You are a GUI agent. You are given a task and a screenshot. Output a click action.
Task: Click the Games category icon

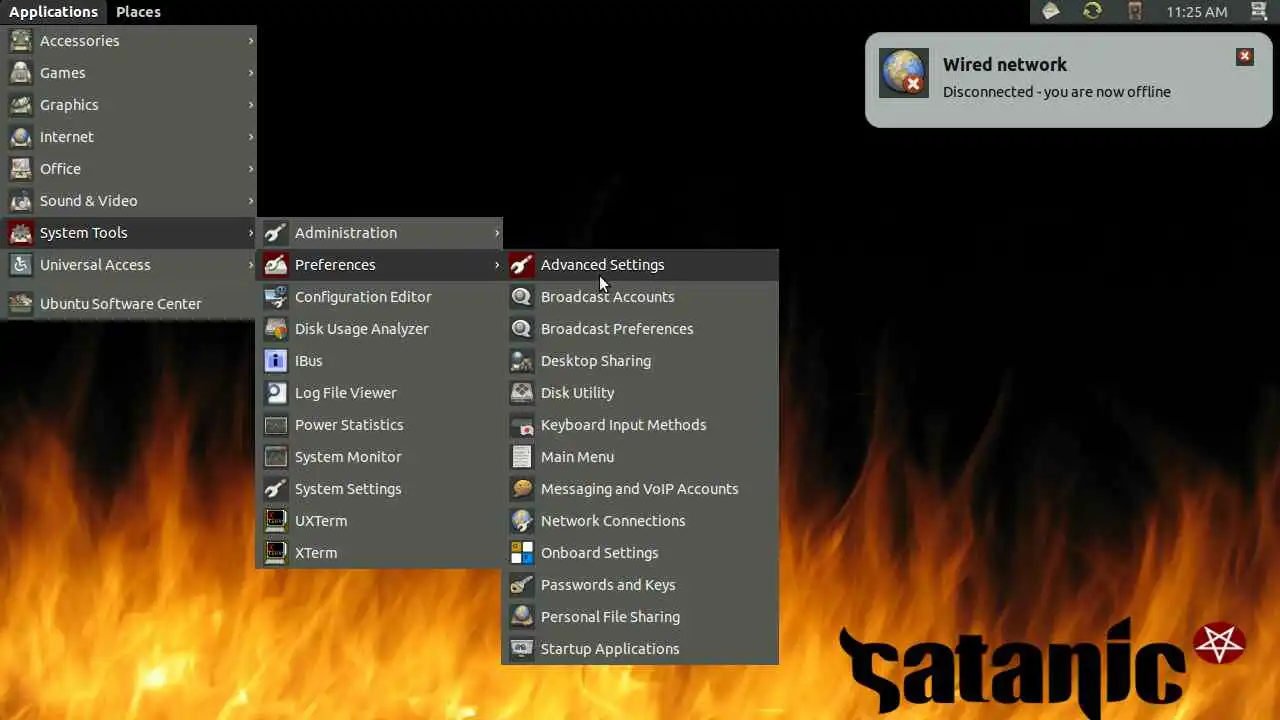pyautogui.click(x=21, y=73)
